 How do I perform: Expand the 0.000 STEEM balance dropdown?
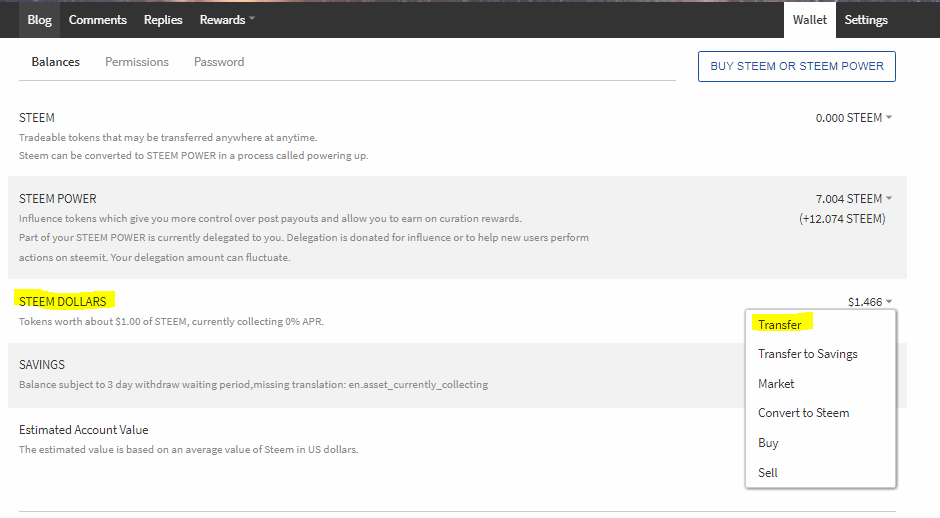coord(854,118)
